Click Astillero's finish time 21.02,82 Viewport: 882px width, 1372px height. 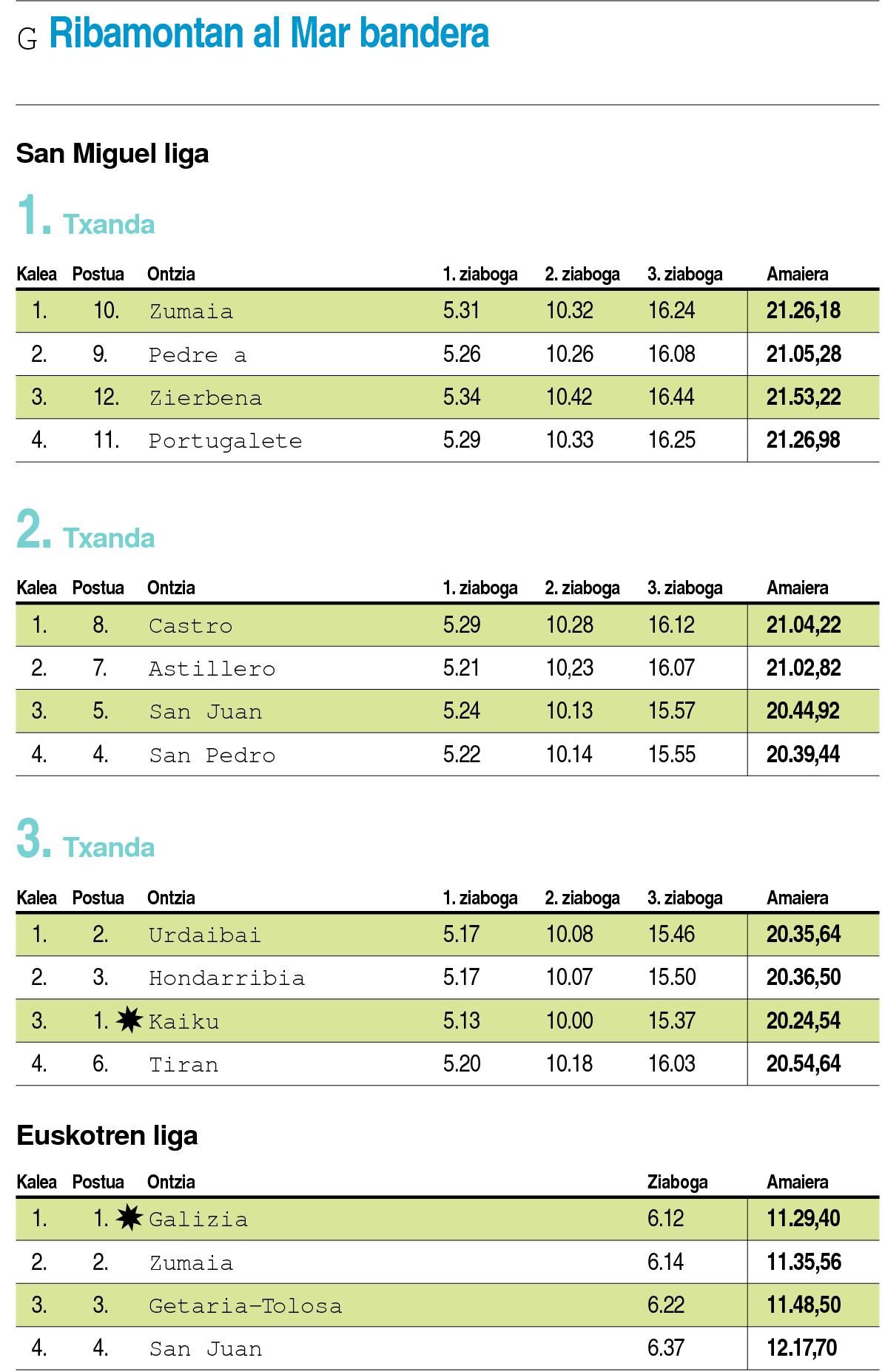(x=804, y=668)
